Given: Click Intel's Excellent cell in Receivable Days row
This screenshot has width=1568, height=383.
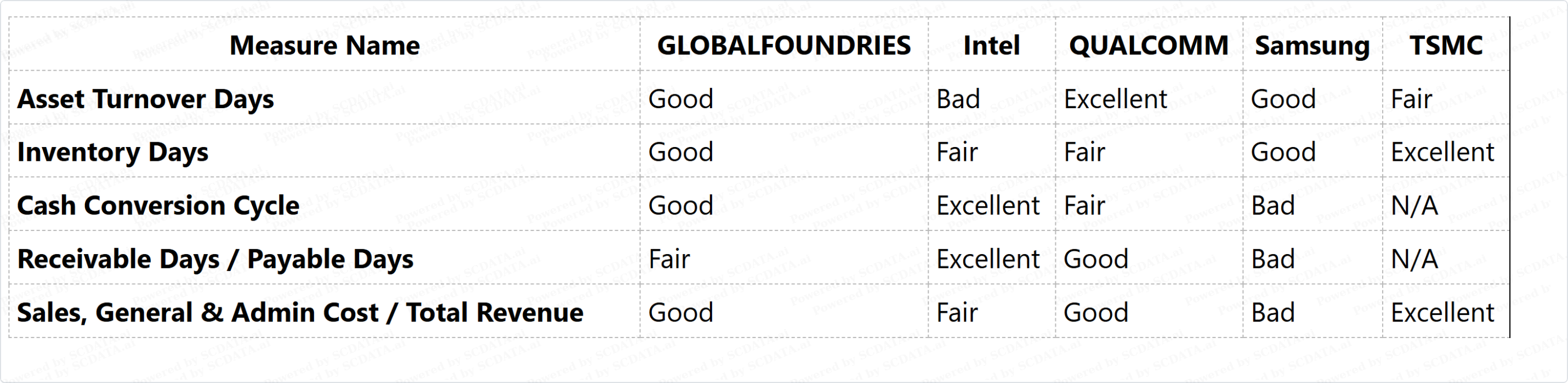Looking at the screenshot, I should coord(988,260).
